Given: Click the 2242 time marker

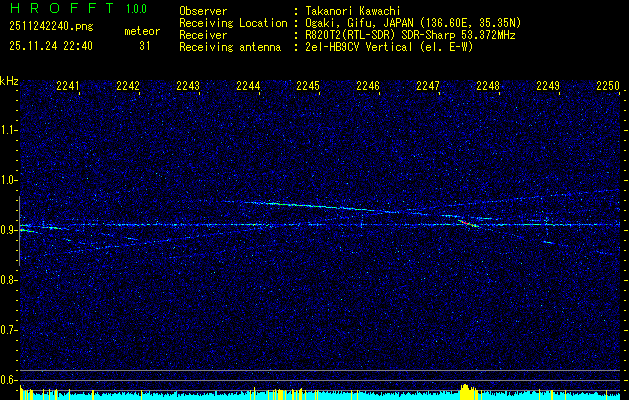Looking at the screenshot, I should pos(128,85).
